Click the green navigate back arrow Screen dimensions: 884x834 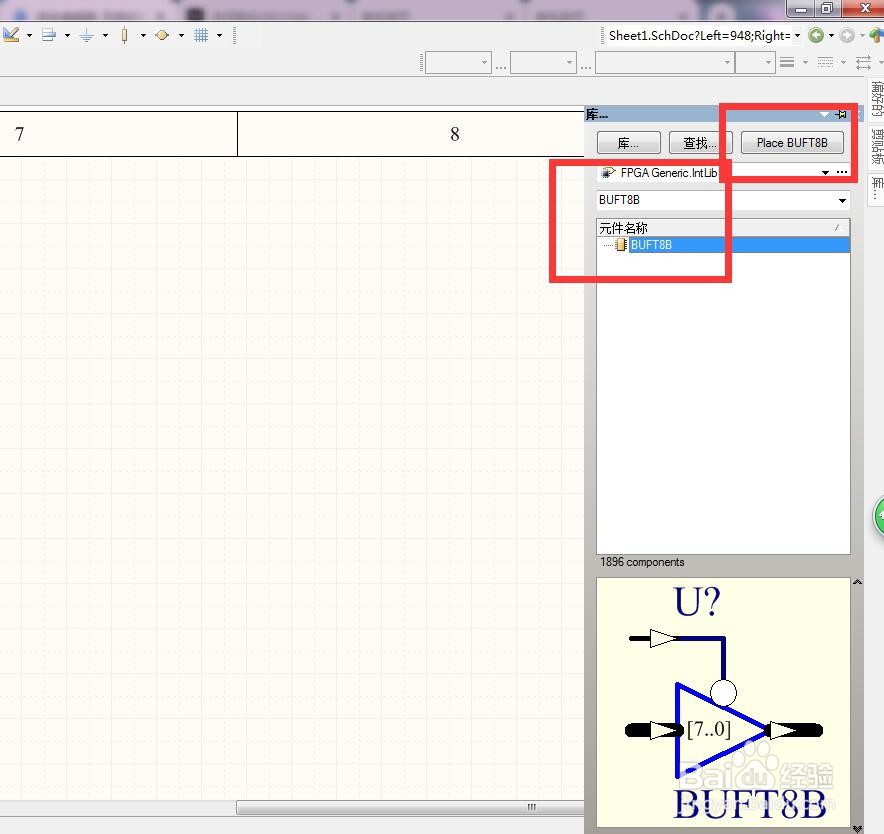coord(816,36)
